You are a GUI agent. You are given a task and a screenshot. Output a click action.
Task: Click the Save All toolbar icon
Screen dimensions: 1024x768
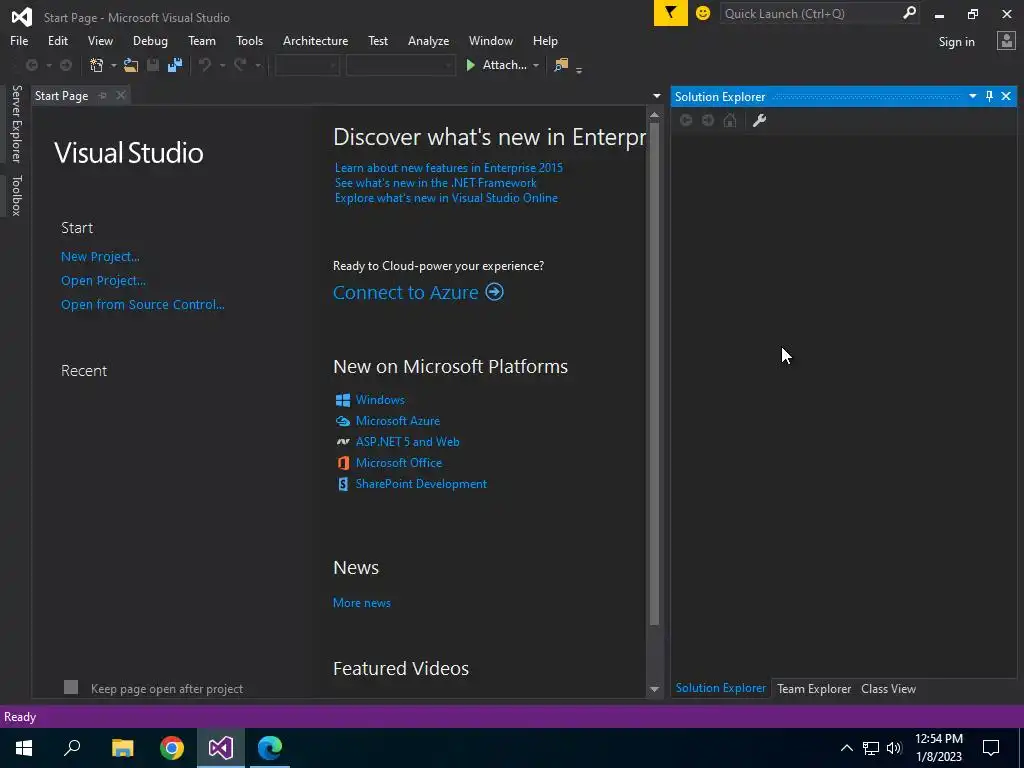[174, 65]
